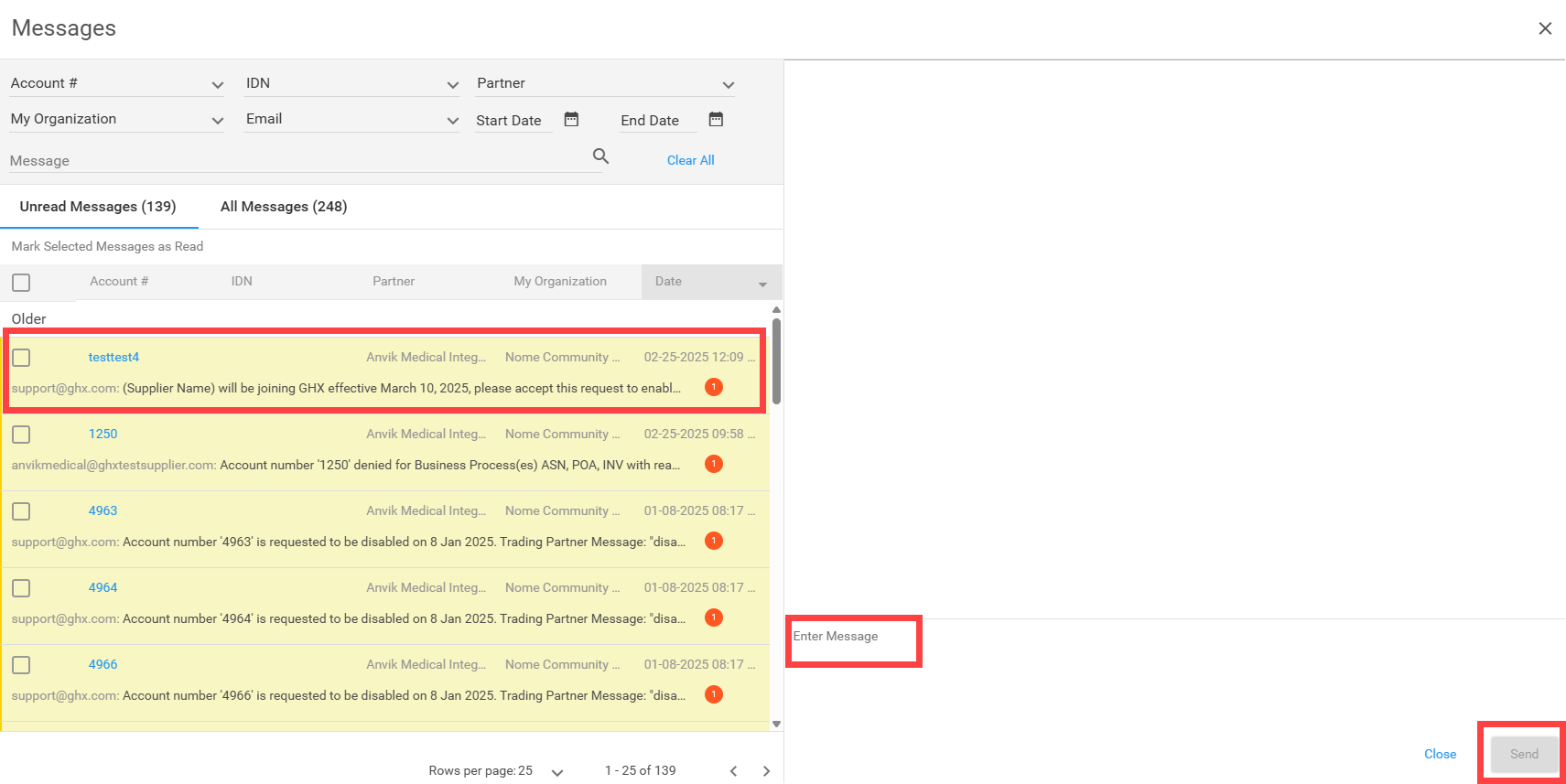Click the scrollbar up arrow in message list
The width and height of the screenshot is (1566, 784).
[776, 310]
